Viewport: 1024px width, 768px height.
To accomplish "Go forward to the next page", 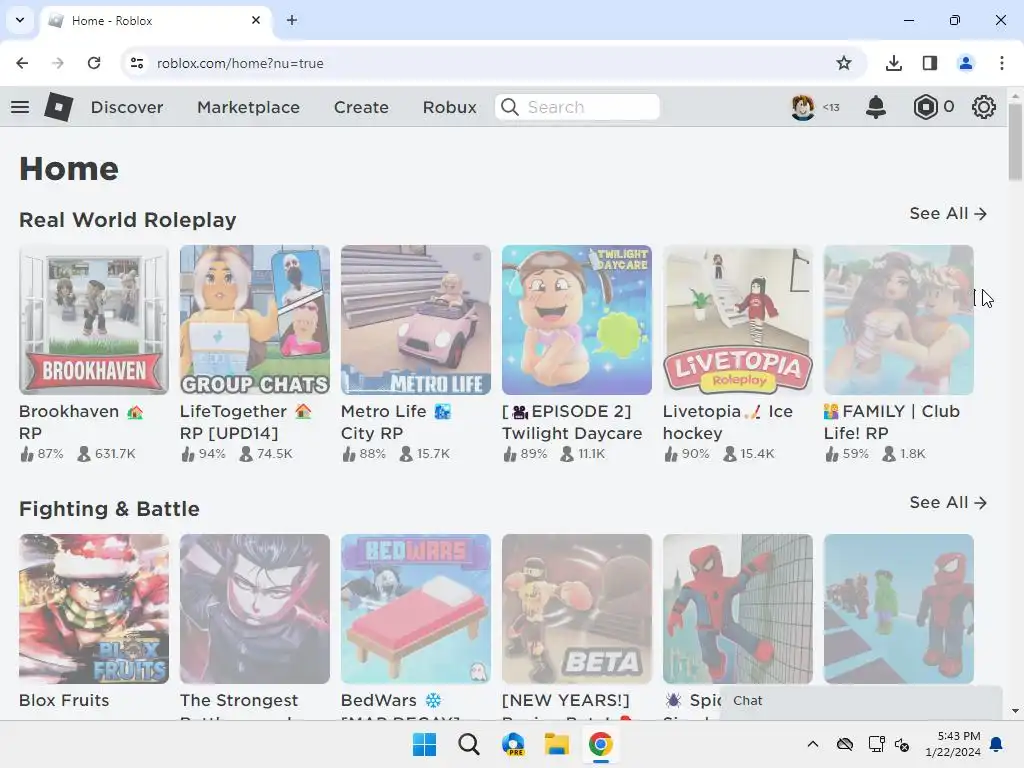I will 58,63.
